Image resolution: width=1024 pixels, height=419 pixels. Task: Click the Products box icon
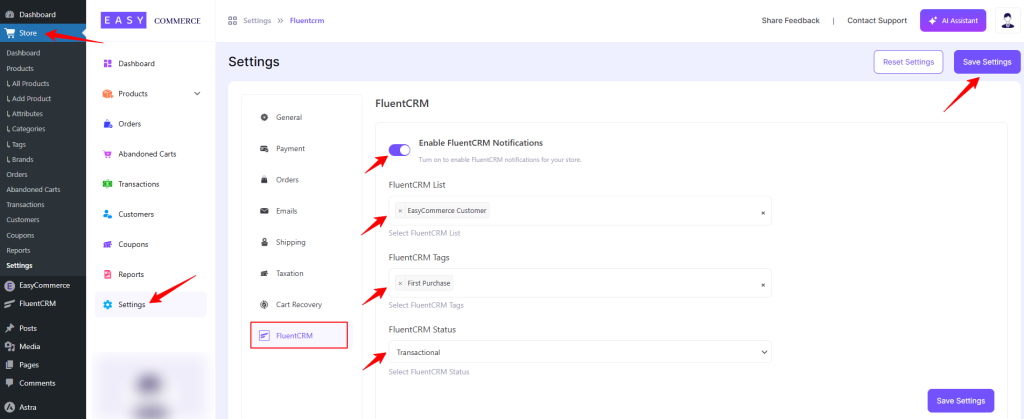[x=108, y=93]
